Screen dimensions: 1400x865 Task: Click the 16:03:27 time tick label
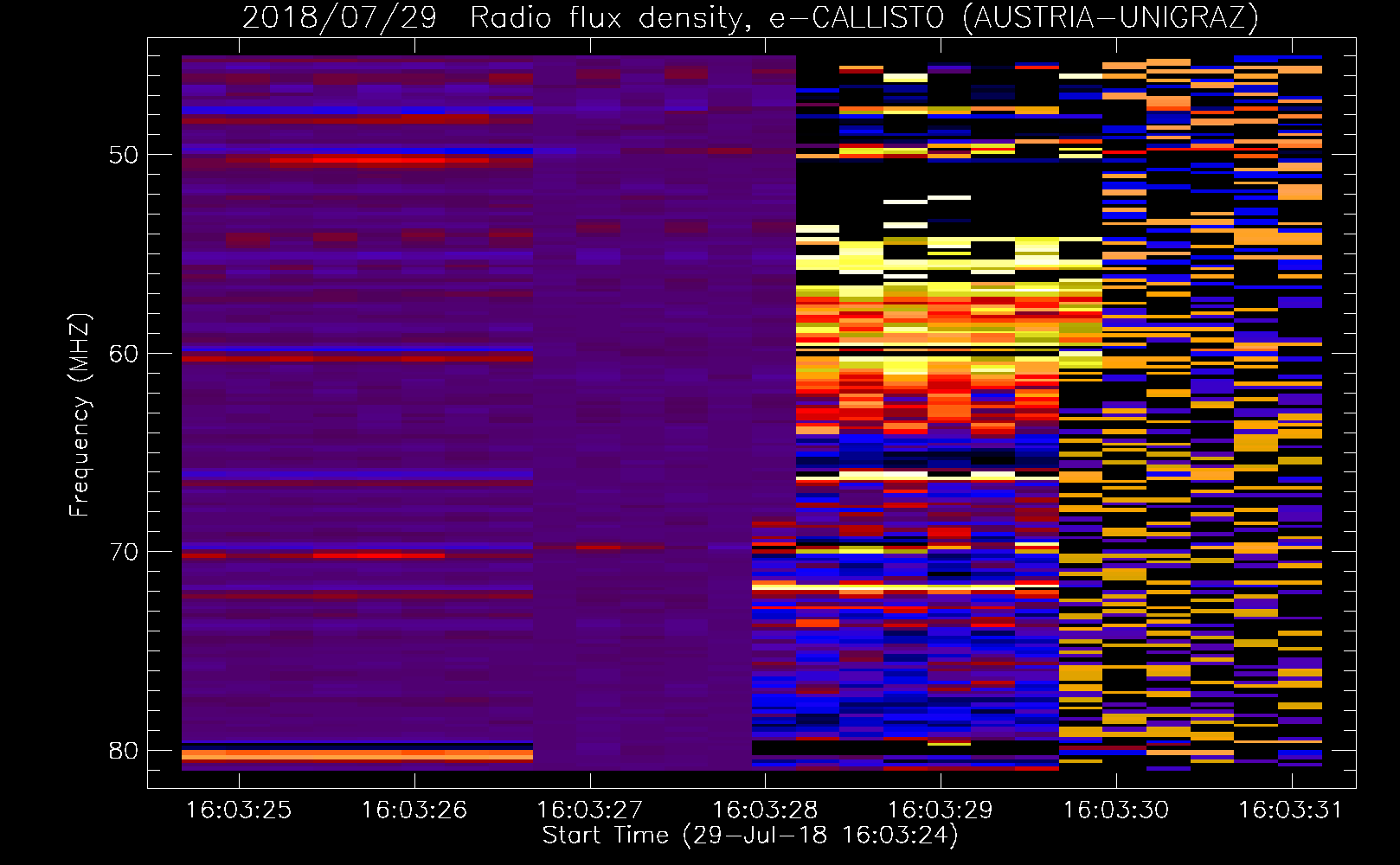point(589,810)
